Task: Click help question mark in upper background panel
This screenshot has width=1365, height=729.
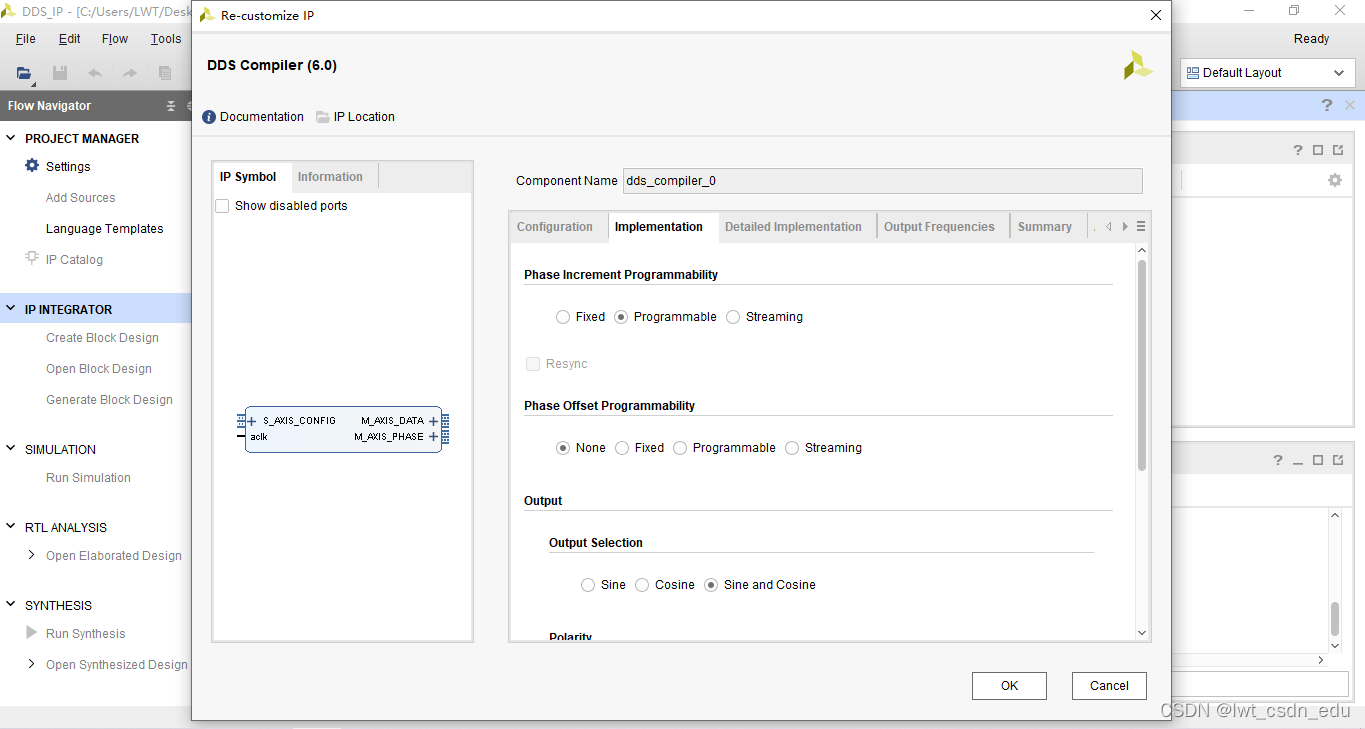Action: coord(1298,150)
